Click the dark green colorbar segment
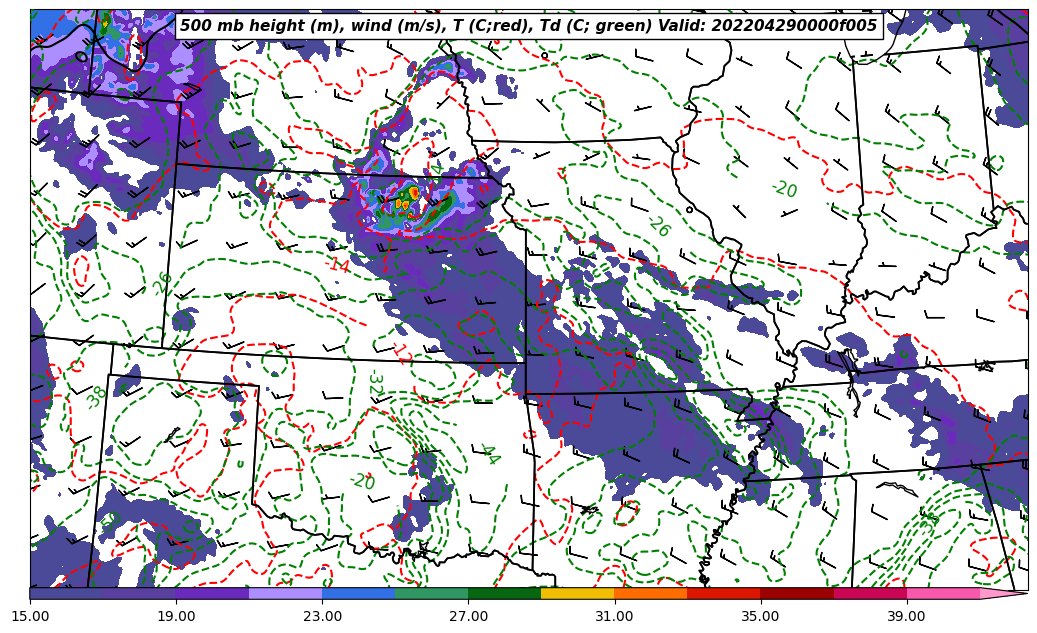1037x633 pixels. [x=504, y=594]
